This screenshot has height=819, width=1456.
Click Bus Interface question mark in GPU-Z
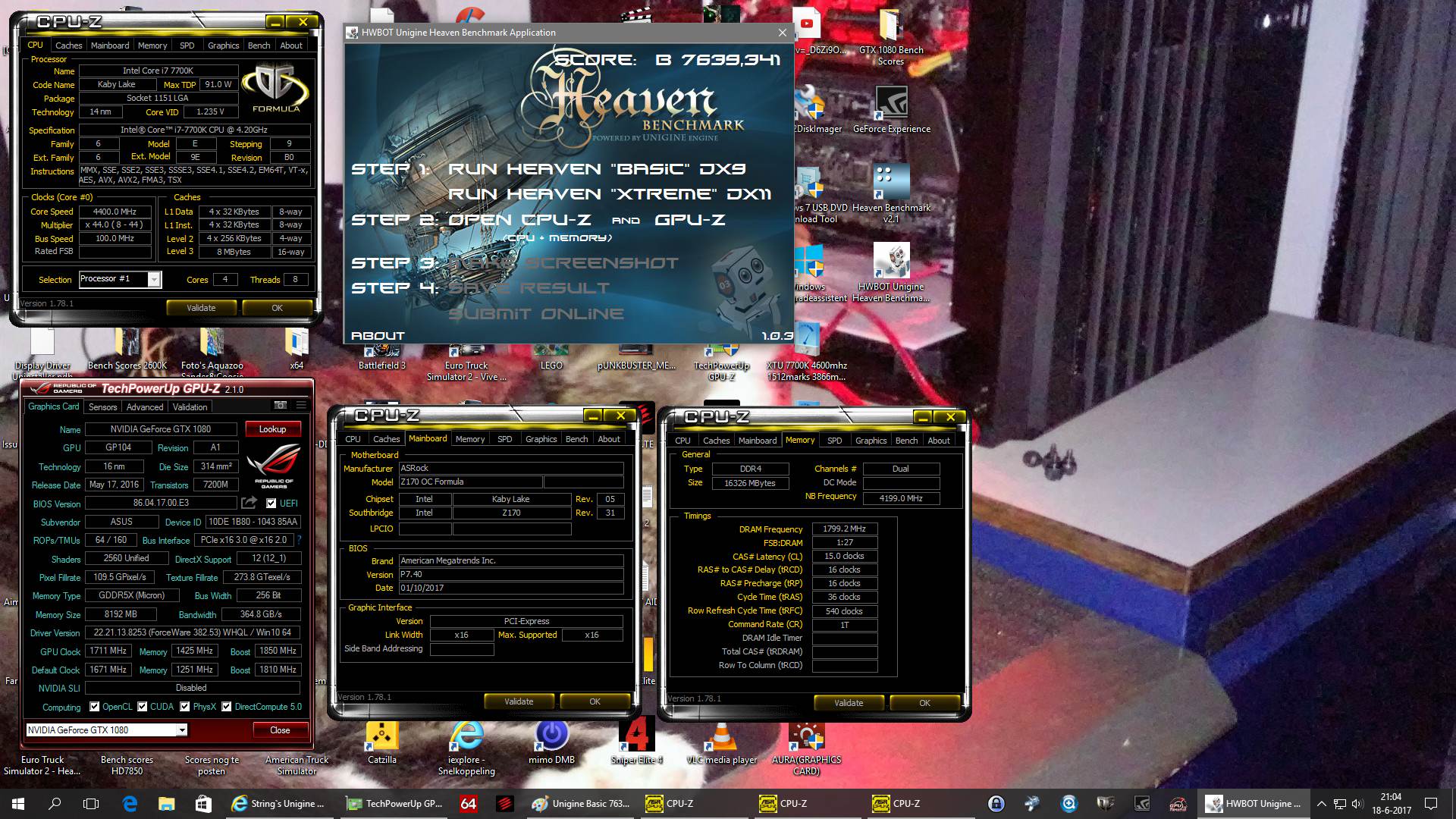pyautogui.click(x=300, y=540)
